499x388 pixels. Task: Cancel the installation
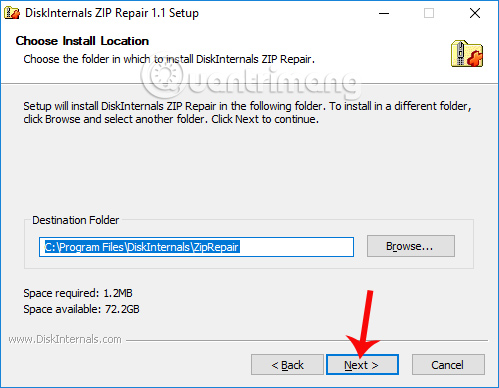pos(448,365)
